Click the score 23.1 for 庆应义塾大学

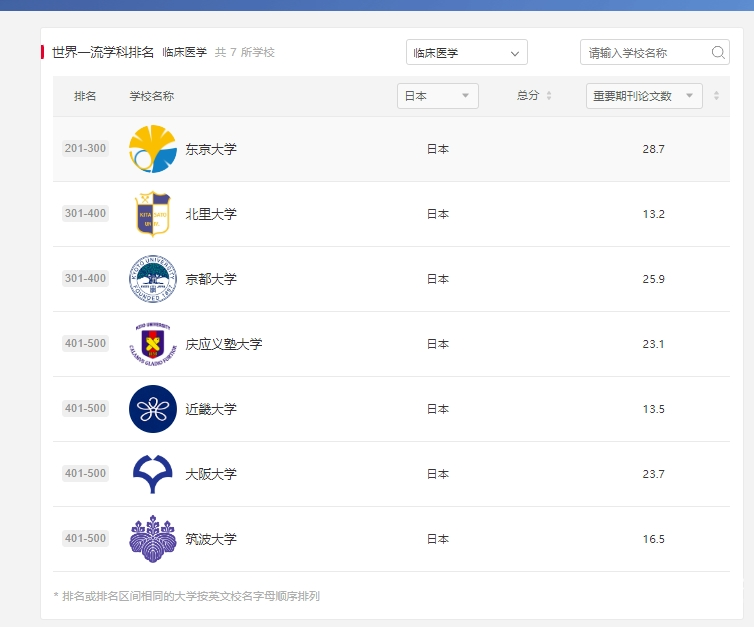pos(653,344)
